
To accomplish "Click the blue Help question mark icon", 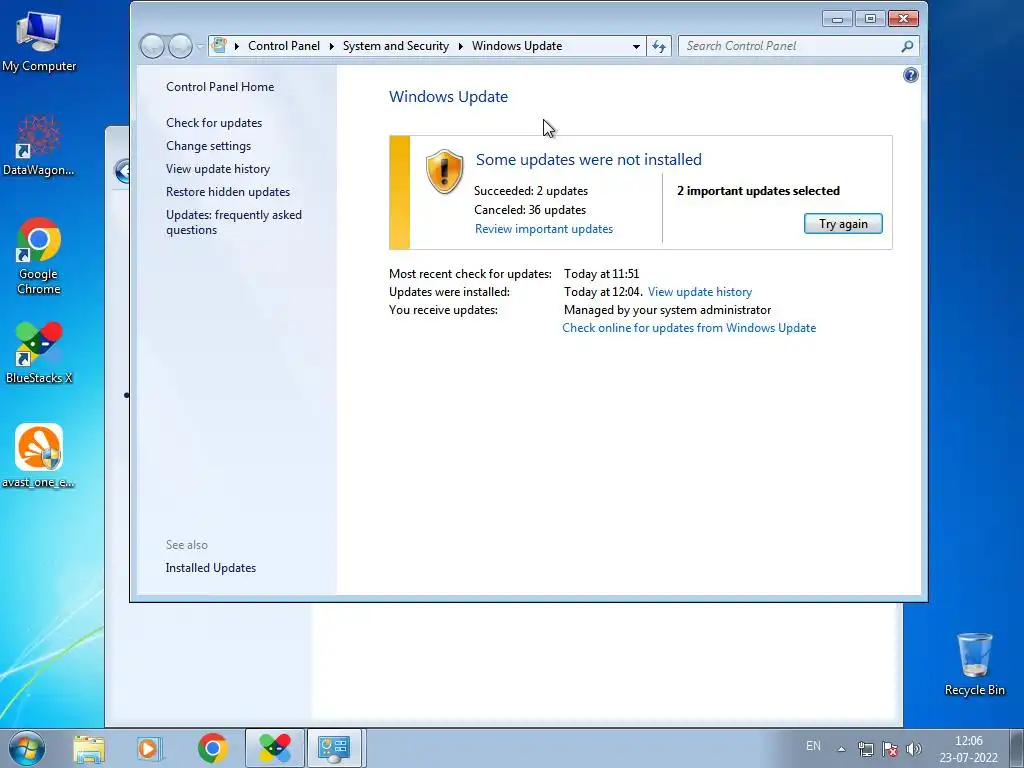I will click(x=910, y=75).
